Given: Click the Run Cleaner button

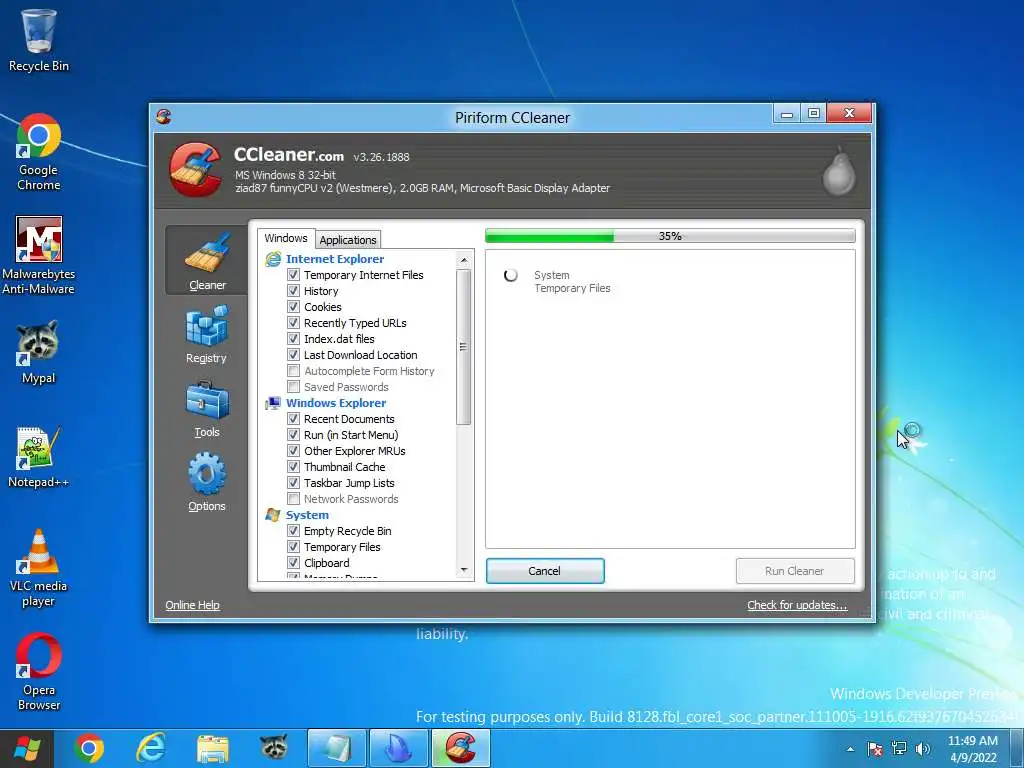Looking at the screenshot, I should point(795,571).
